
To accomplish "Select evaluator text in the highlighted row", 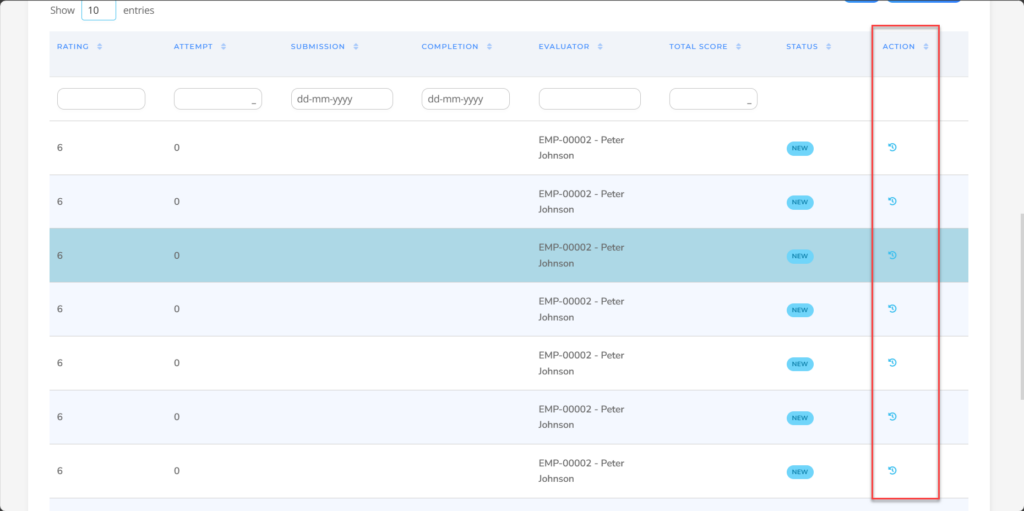I will click(581, 256).
